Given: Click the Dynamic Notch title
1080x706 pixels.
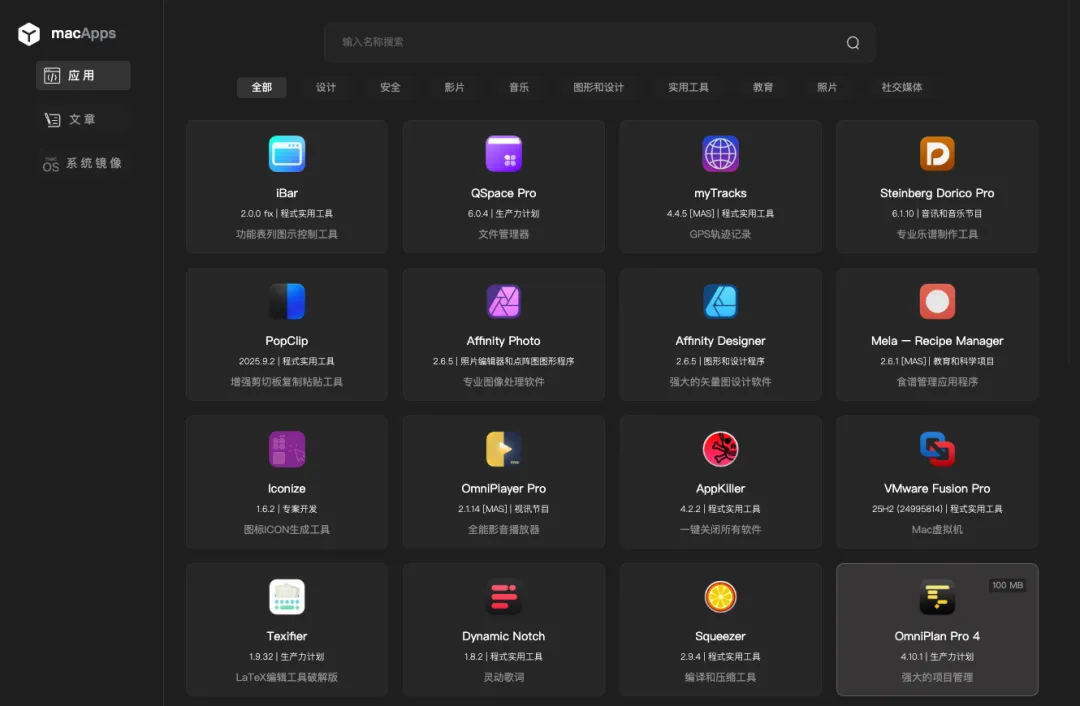Looking at the screenshot, I should tap(503, 636).
